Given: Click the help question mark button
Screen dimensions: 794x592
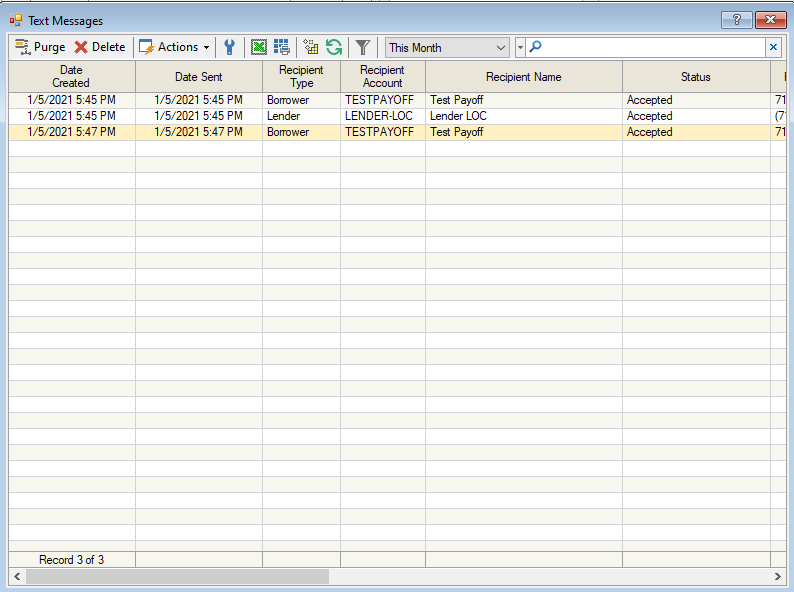Looking at the screenshot, I should tap(736, 20).
